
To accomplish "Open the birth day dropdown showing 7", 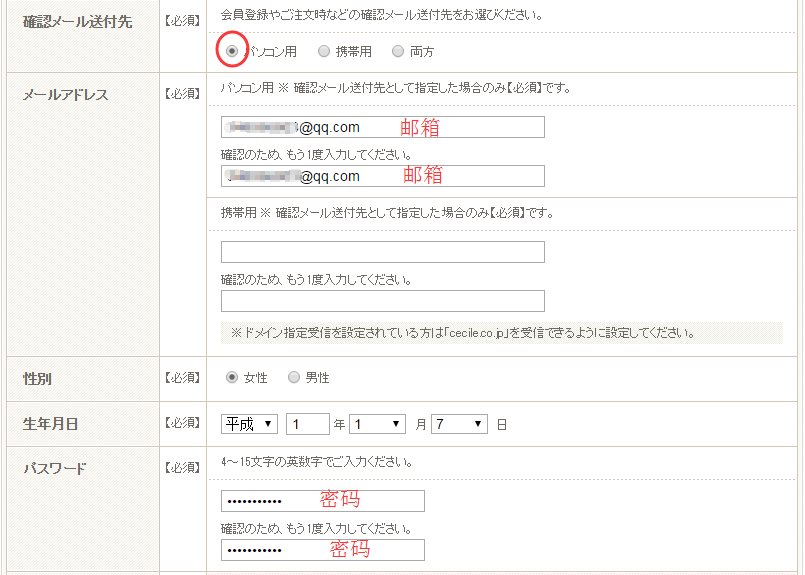I will (459, 424).
